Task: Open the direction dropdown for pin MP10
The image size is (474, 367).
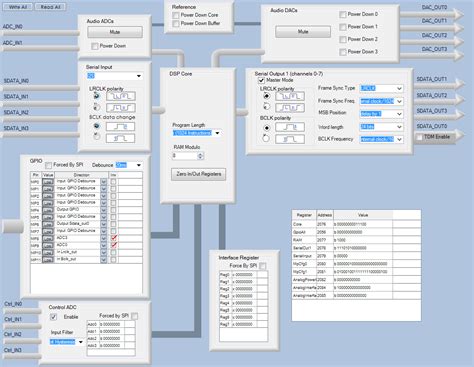Action: 104,253
